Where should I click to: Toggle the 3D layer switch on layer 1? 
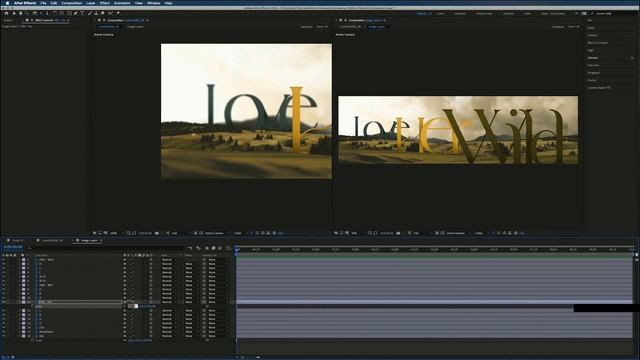pos(151,260)
